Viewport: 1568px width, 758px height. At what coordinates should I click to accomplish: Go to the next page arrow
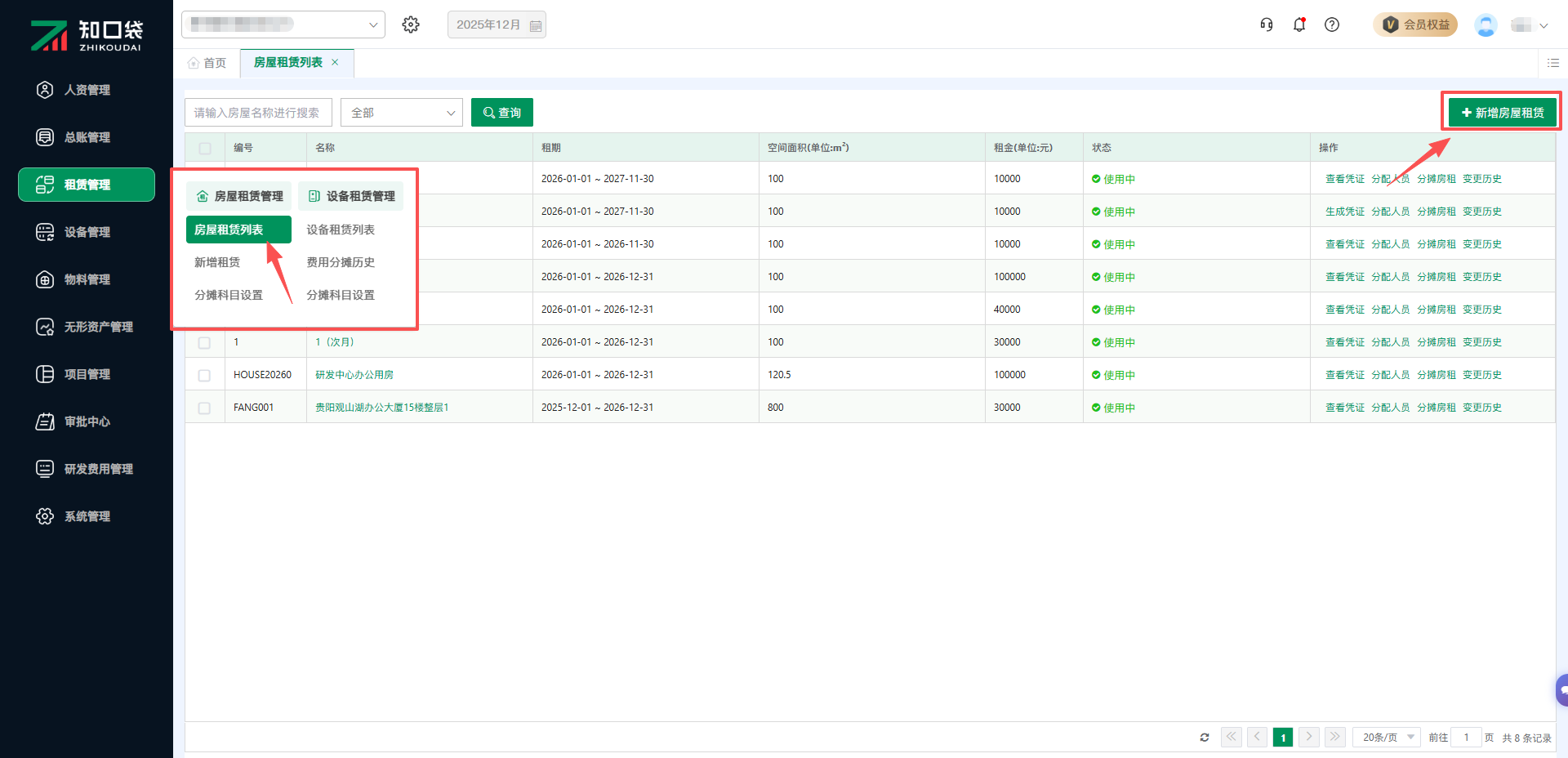pyautogui.click(x=1309, y=737)
